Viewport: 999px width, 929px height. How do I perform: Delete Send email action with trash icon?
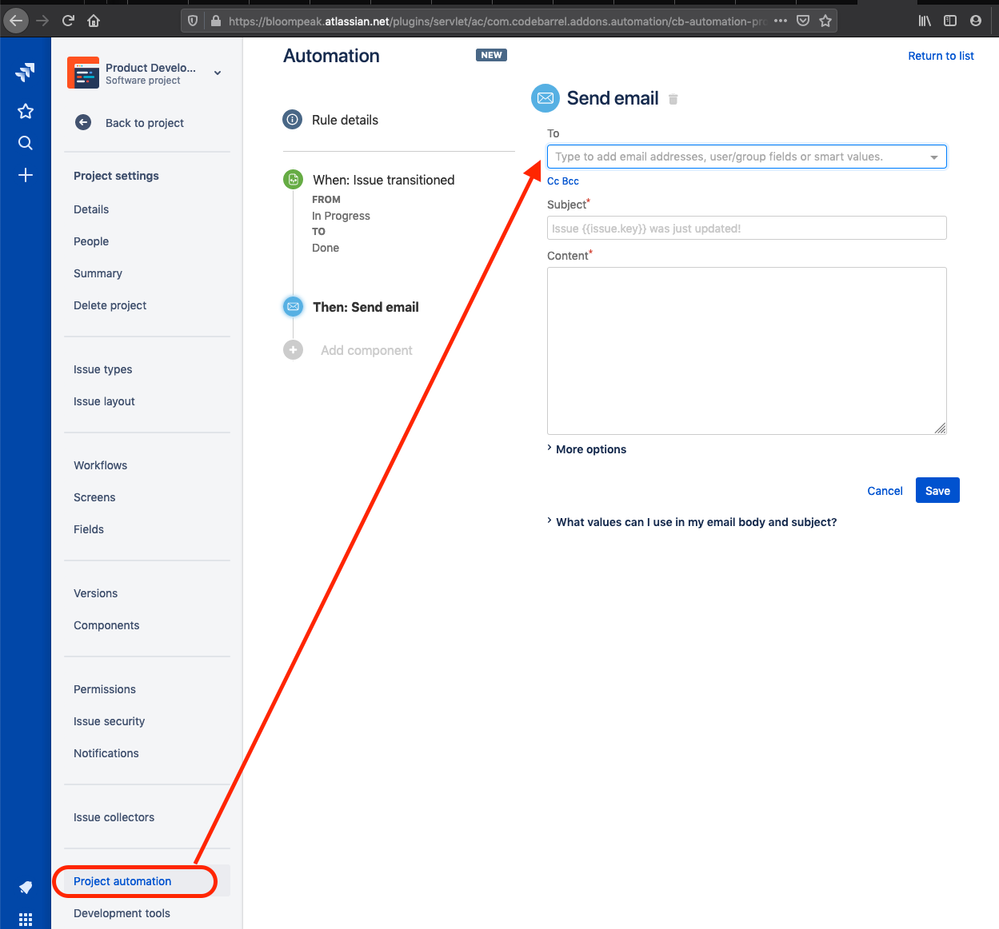[673, 99]
